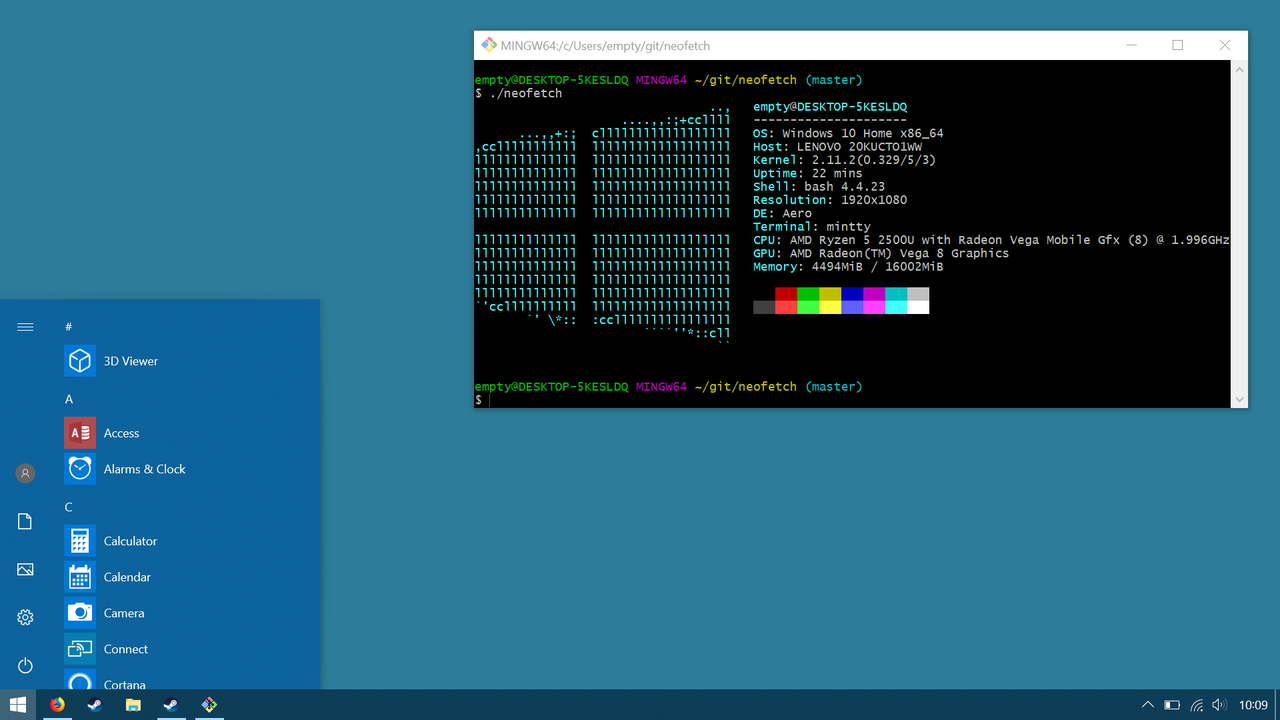Open the volume control in the tray
Screen dimensions: 1280x720
1219,705
